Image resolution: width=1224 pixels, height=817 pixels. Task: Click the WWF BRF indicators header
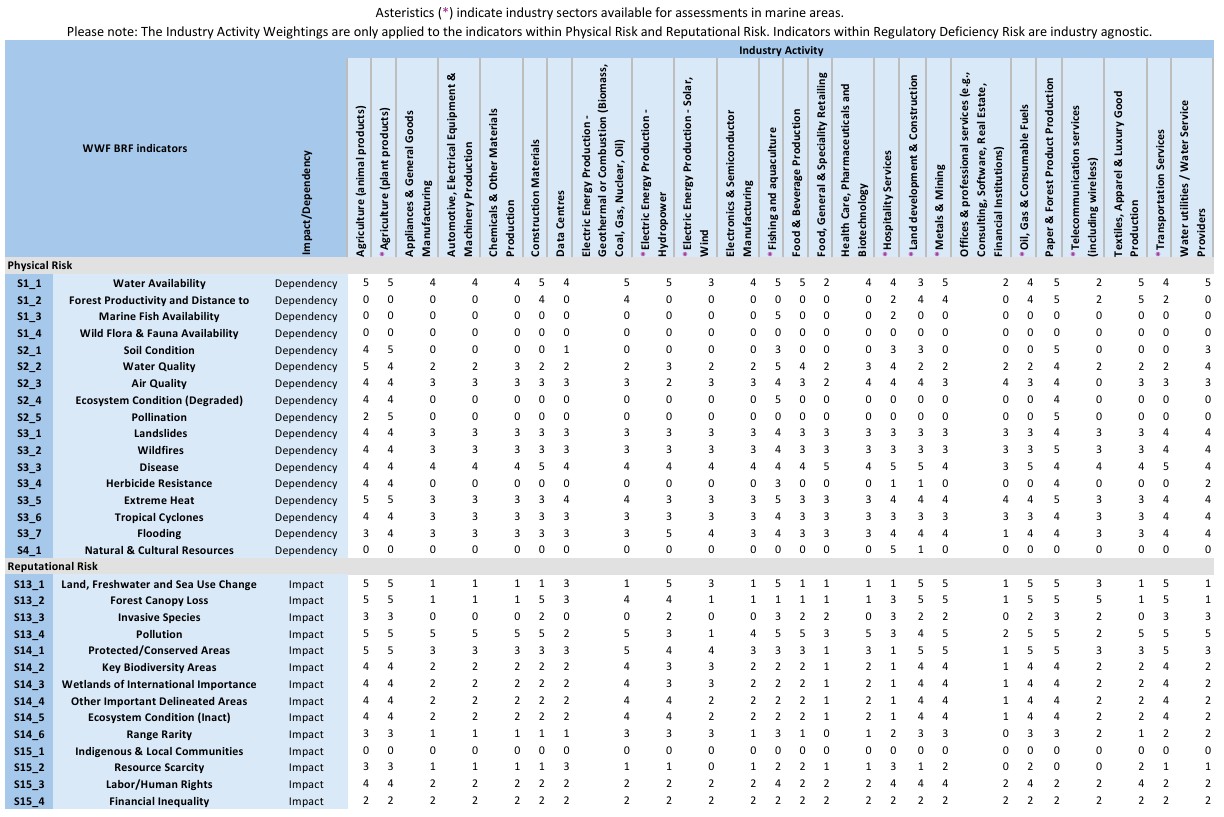pos(134,149)
